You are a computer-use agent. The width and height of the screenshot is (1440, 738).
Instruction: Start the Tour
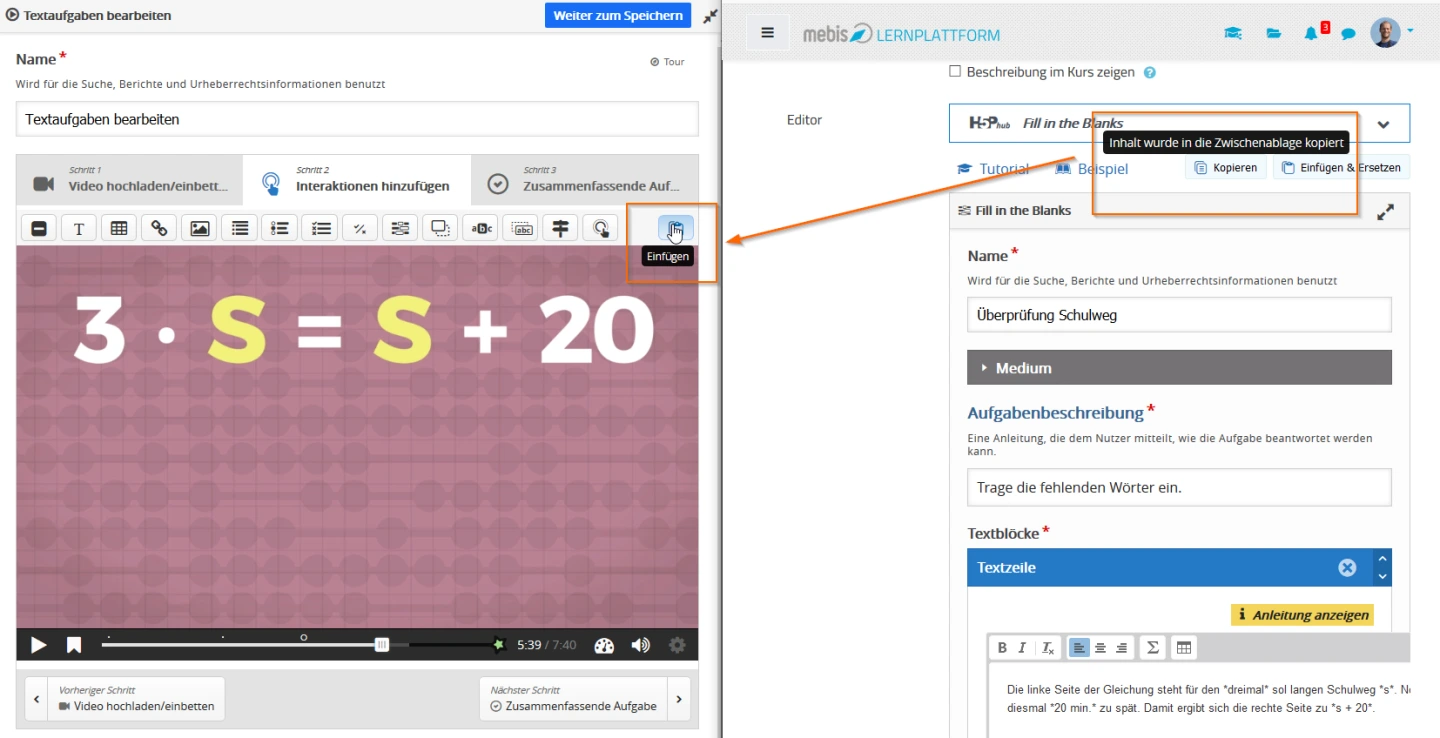[x=667, y=62]
